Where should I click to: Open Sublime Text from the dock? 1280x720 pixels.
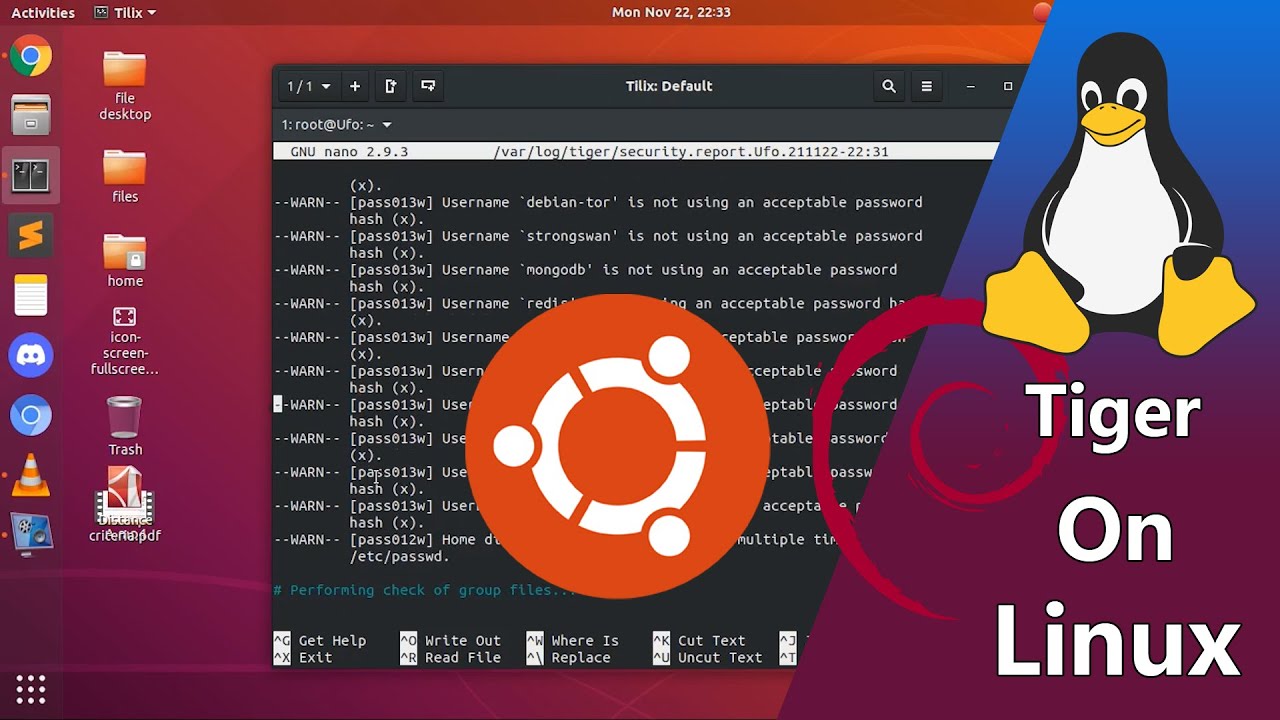[x=31, y=236]
